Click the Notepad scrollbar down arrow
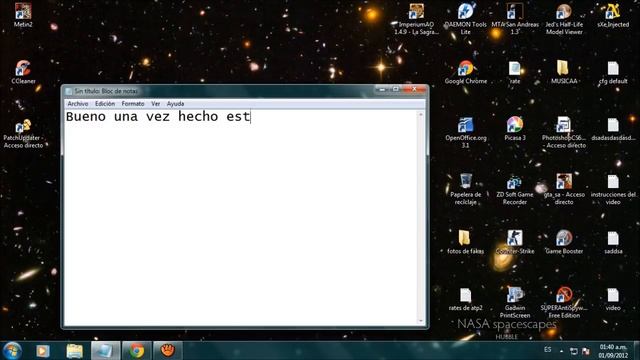This screenshot has width=640, height=360. pyautogui.click(x=421, y=321)
